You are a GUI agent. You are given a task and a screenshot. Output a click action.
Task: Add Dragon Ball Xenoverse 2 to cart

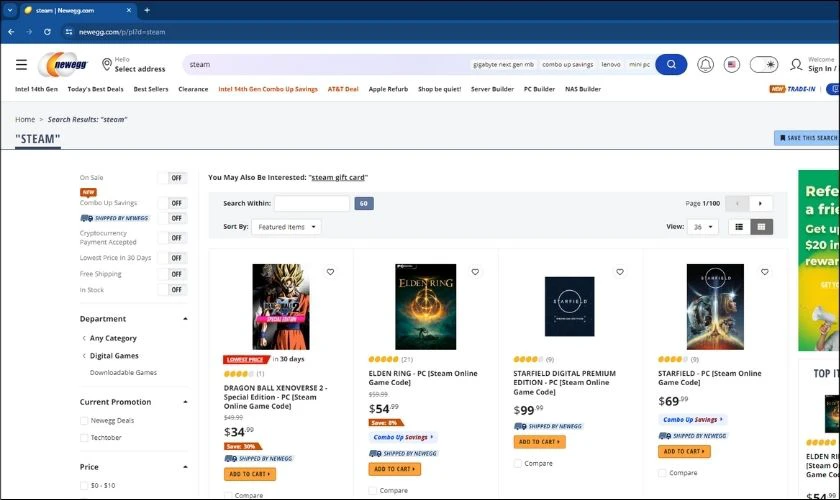click(x=250, y=474)
